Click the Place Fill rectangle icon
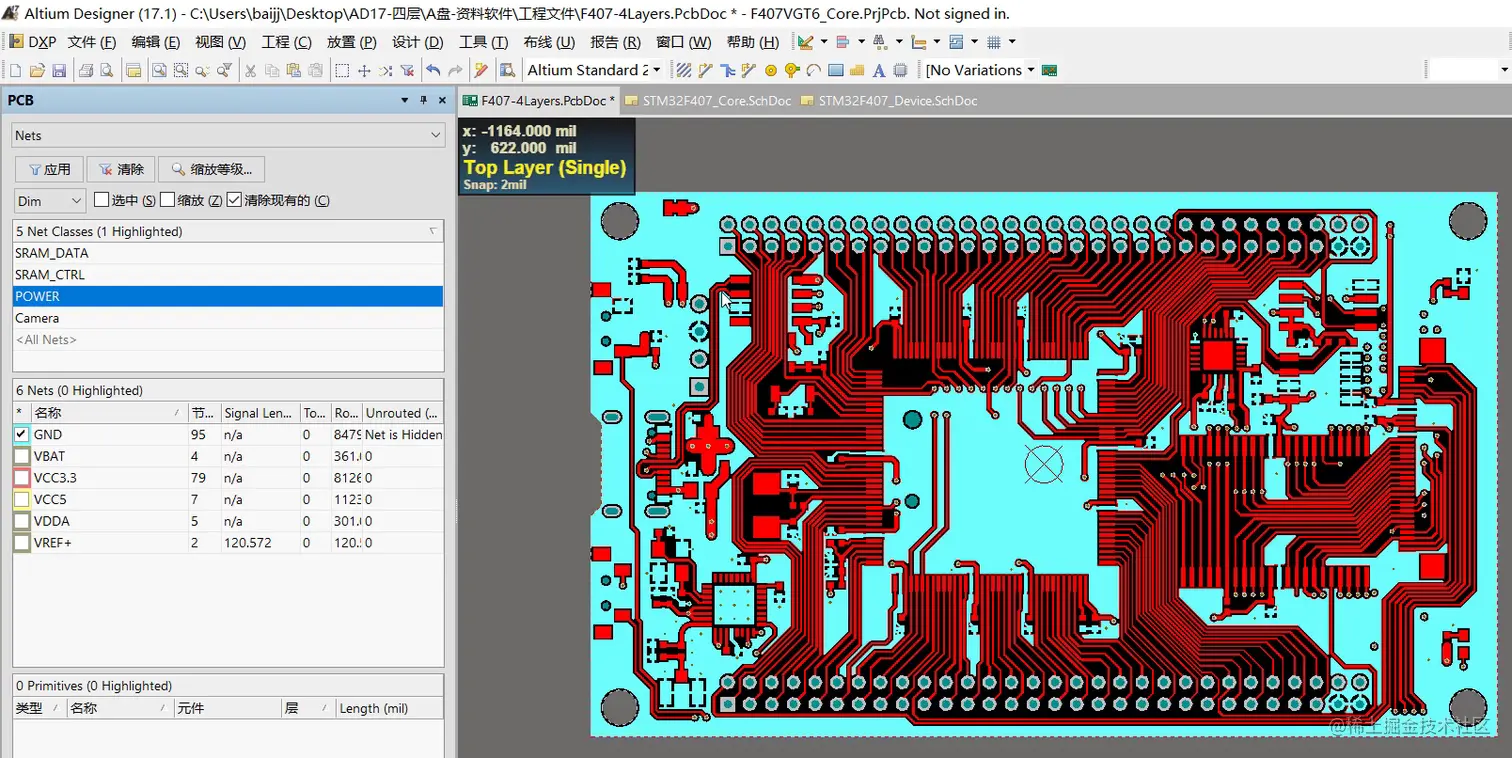The height and width of the screenshot is (758, 1512). pos(836,70)
